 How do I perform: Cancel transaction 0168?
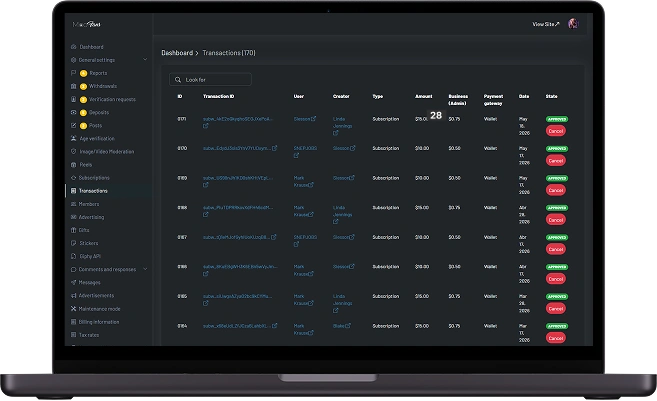(x=556, y=220)
